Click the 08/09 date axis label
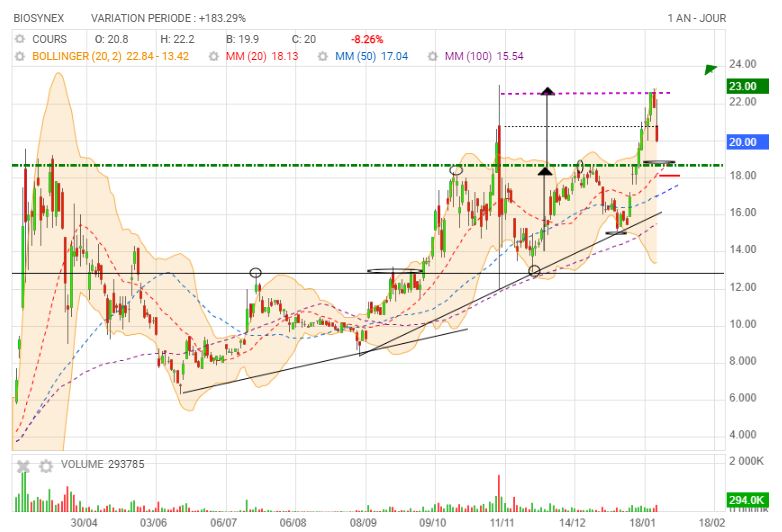 click(363, 523)
